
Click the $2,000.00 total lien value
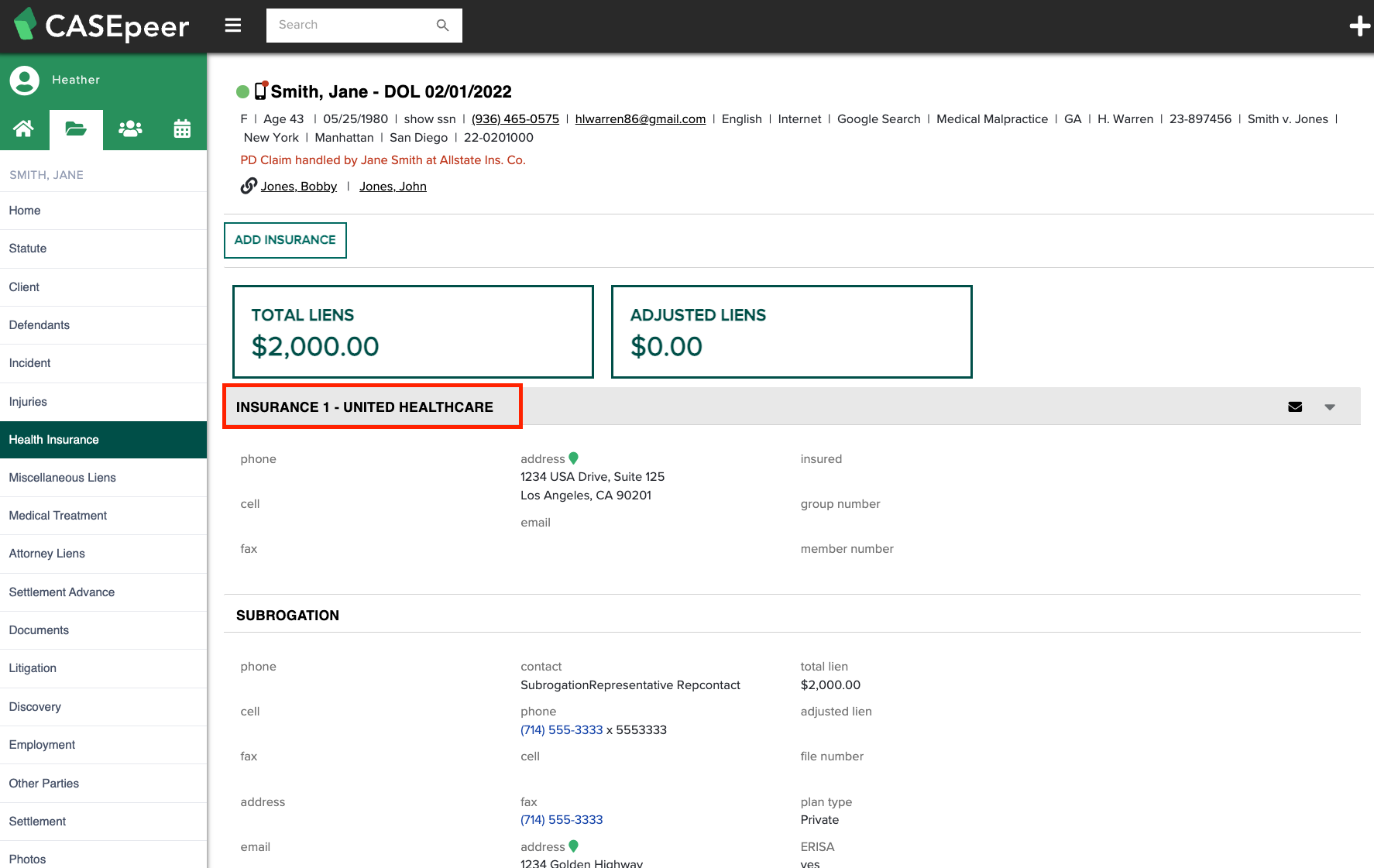pyautogui.click(x=830, y=685)
